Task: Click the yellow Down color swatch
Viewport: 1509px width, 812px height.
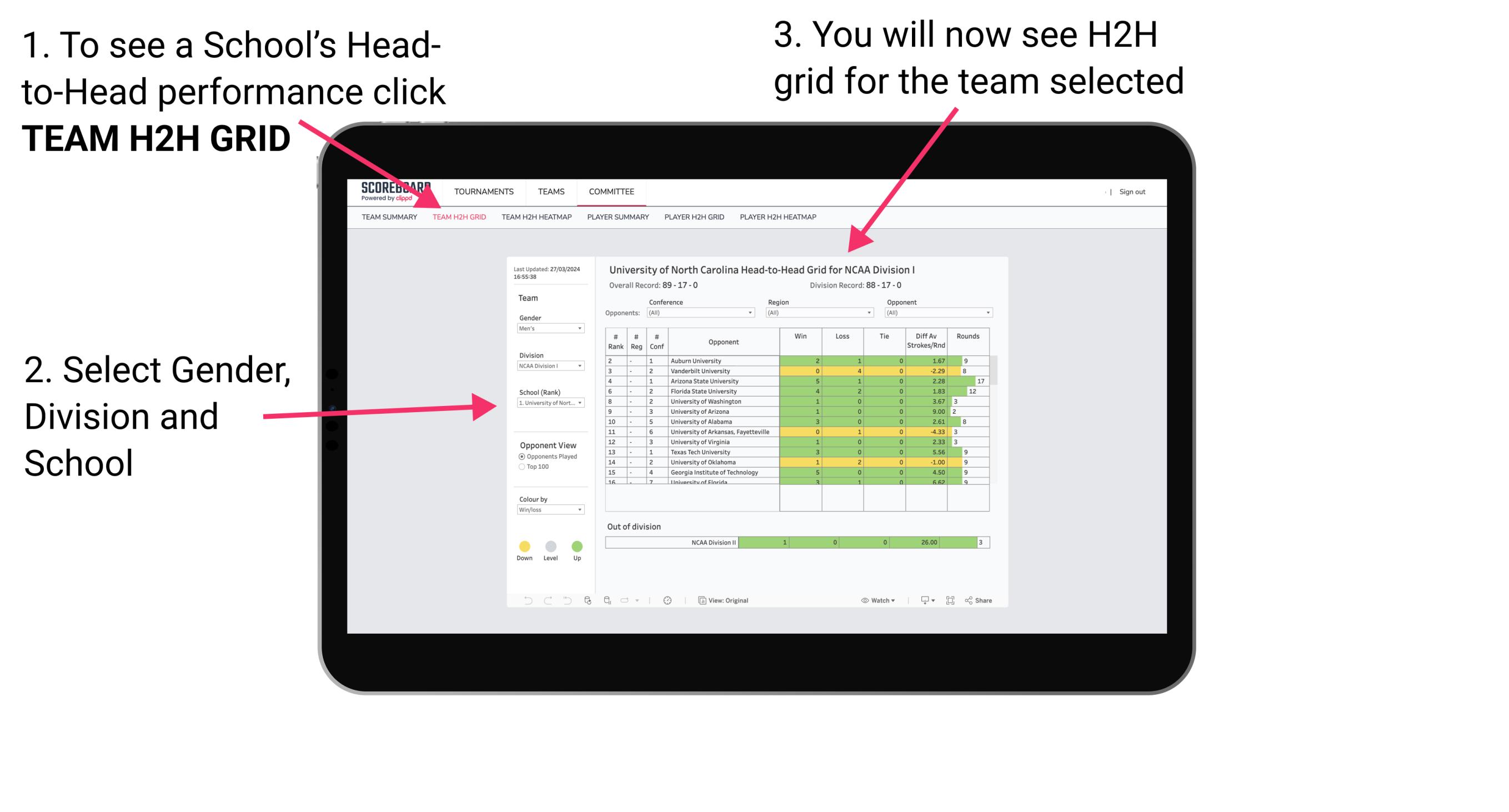Action: click(525, 545)
